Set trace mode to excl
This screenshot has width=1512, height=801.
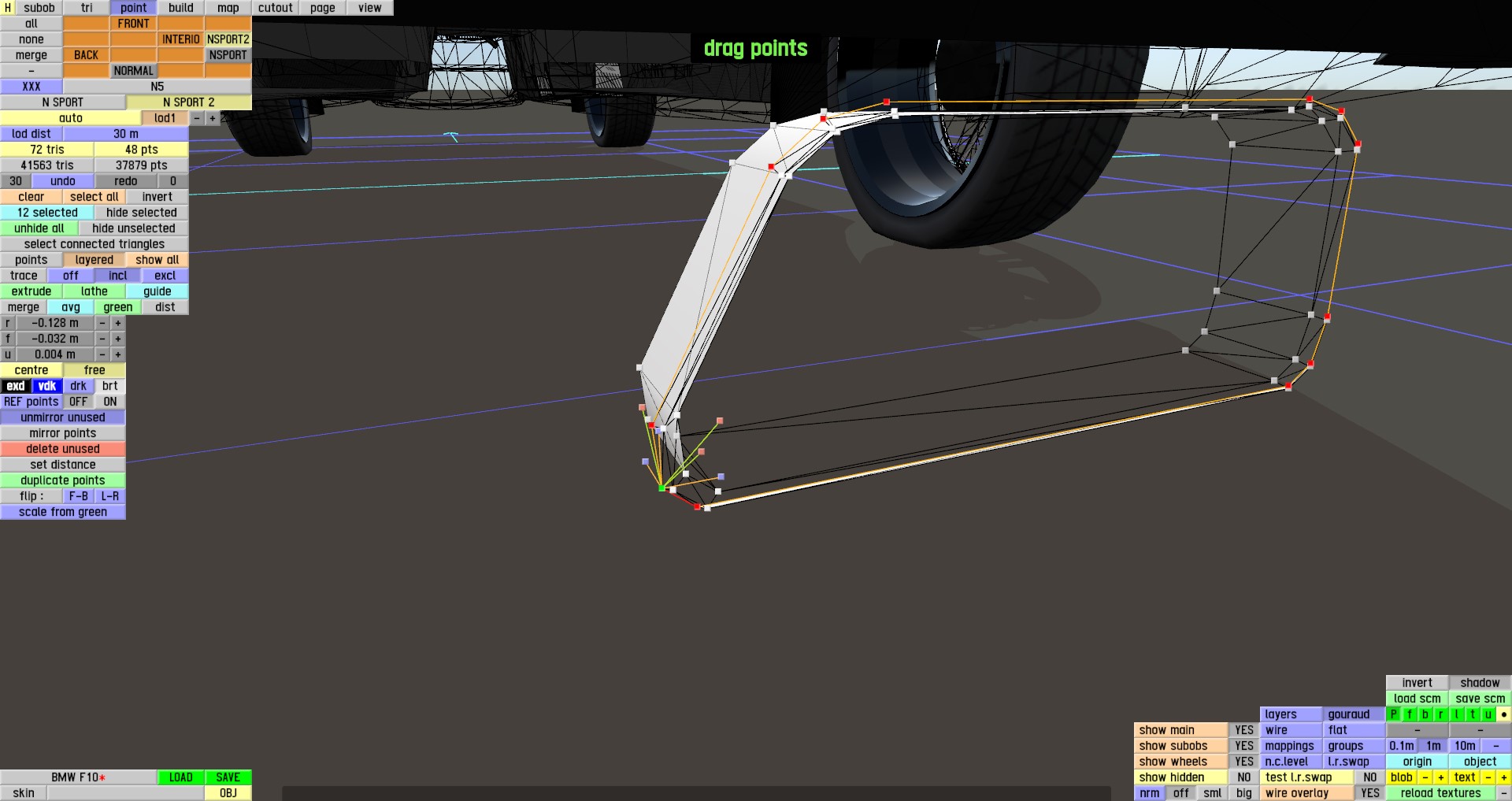[165, 276]
